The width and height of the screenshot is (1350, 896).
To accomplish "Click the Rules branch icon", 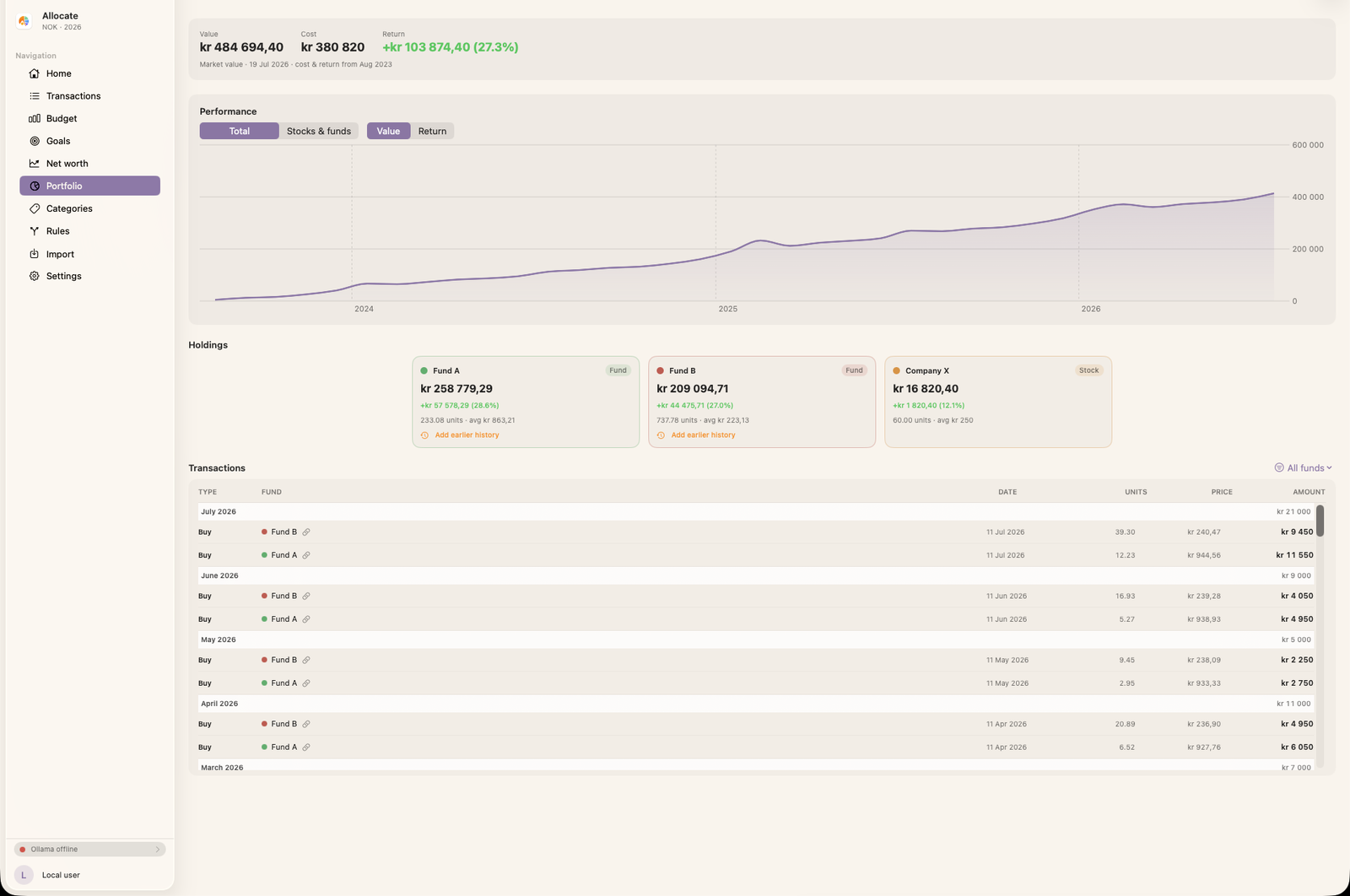I will point(35,231).
